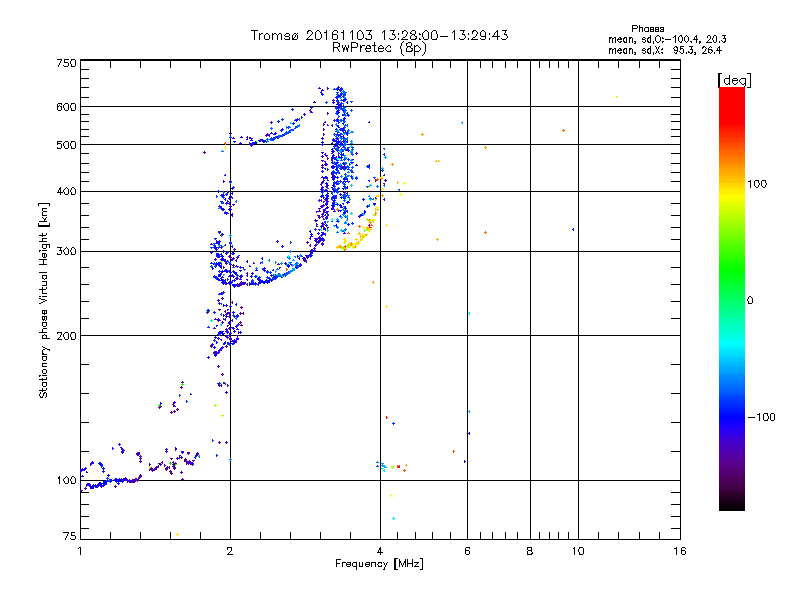Click the "8" frequency axis tick label

530,551
